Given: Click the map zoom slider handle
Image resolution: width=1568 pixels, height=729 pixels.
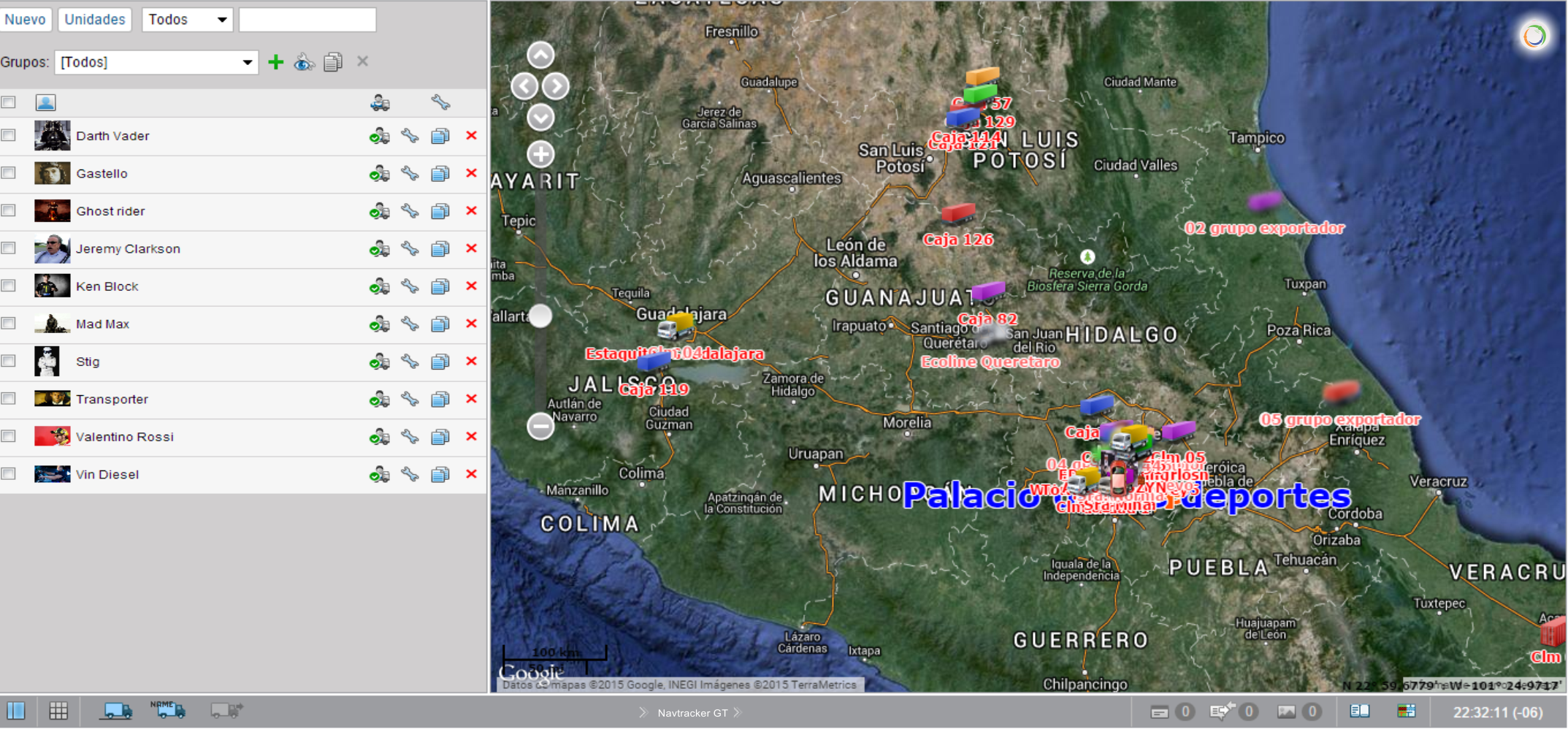Looking at the screenshot, I should click(540, 316).
